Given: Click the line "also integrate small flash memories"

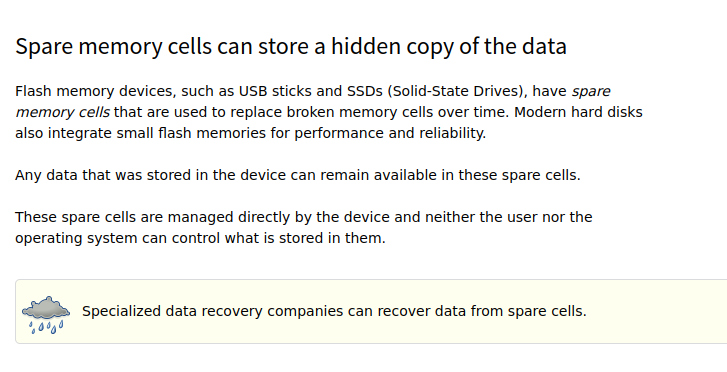Looking at the screenshot, I should coord(250,133).
